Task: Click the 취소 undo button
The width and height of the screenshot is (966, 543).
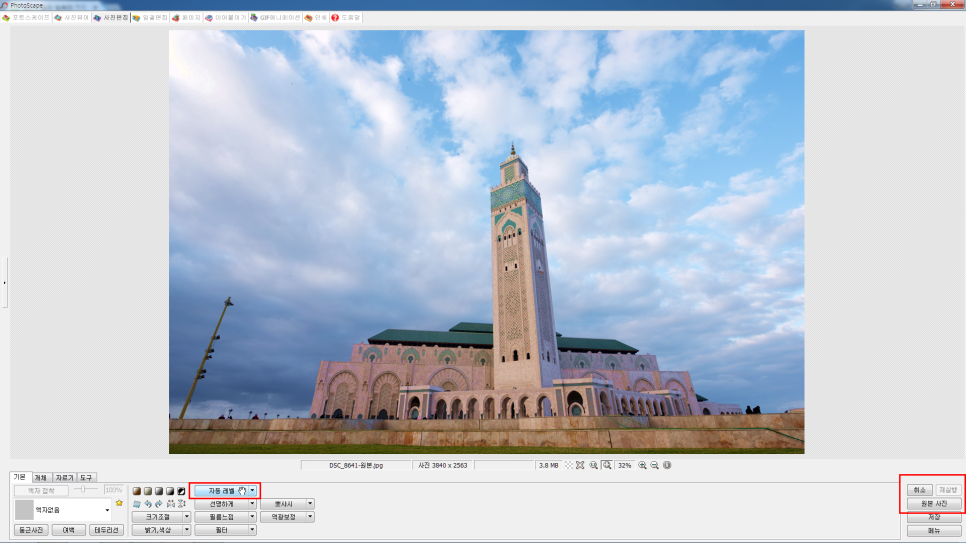Action: click(x=920, y=490)
